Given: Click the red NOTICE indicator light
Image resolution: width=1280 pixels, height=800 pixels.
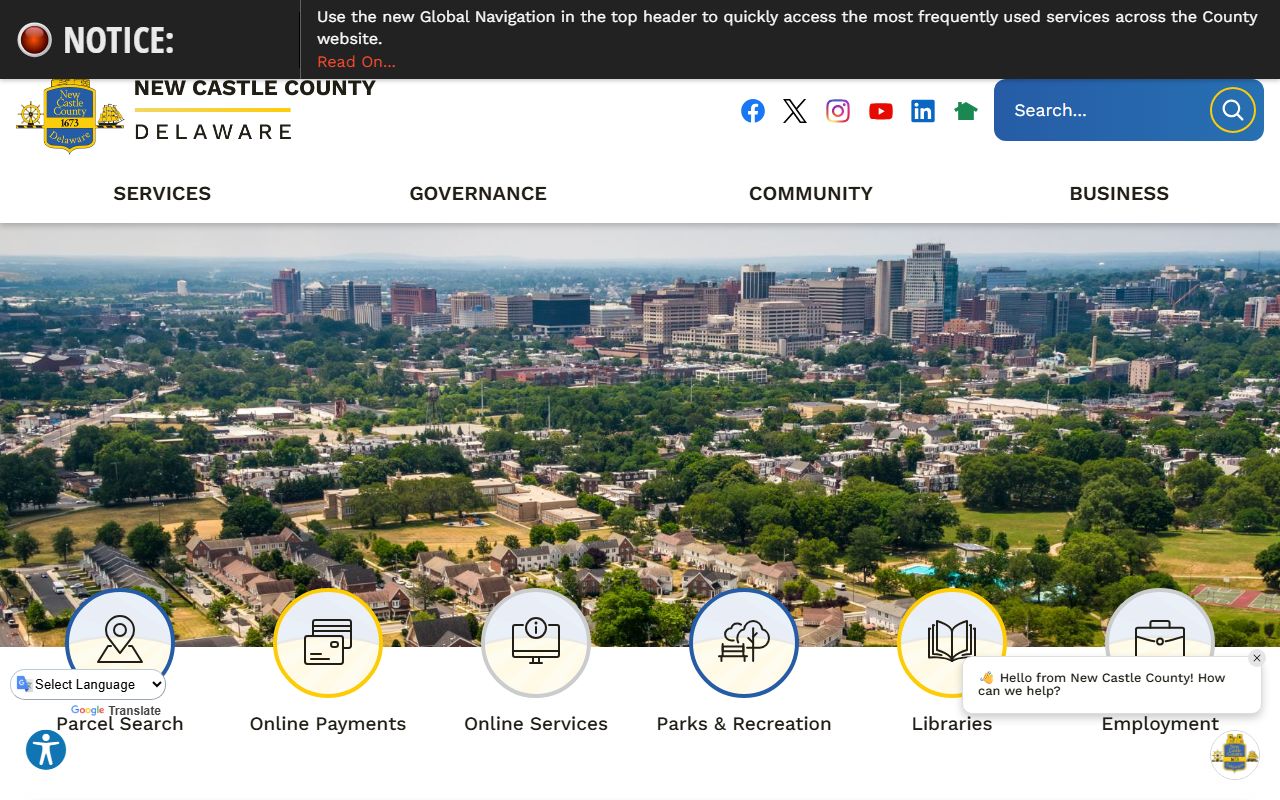Looking at the screenshot, I should point(35,40).
